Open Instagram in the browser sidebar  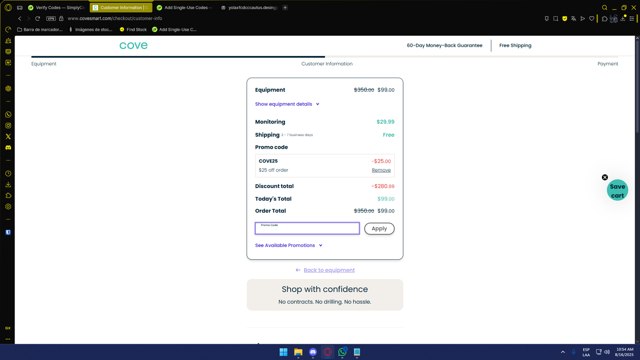click(8, 126)
